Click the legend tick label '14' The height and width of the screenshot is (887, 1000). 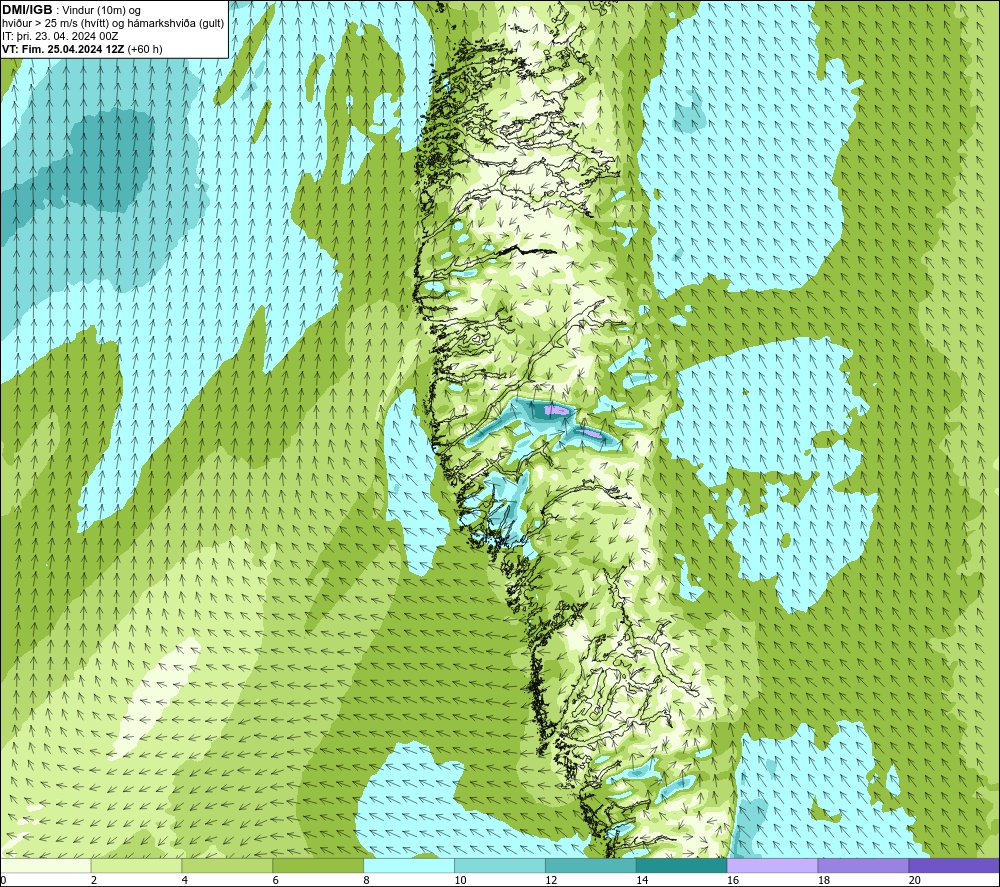[642, 880]
